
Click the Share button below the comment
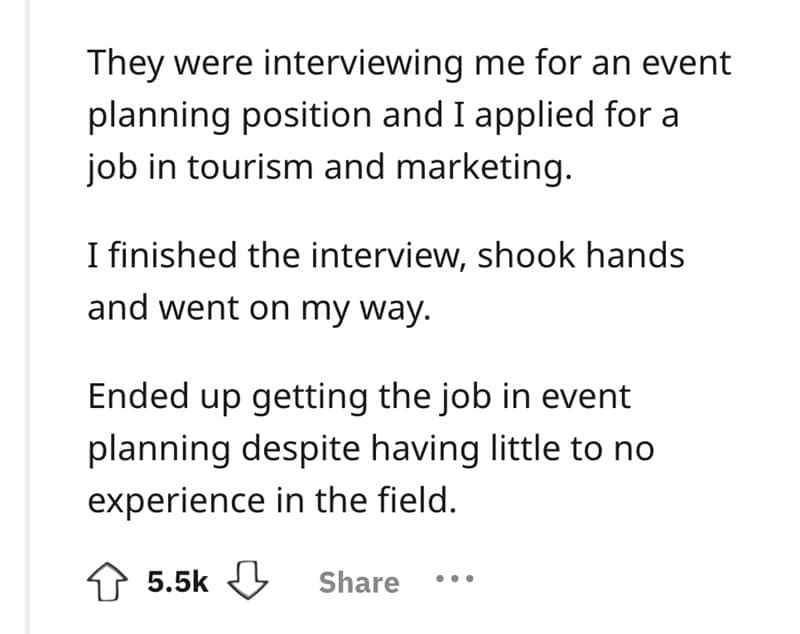click(x=358, y=582)
